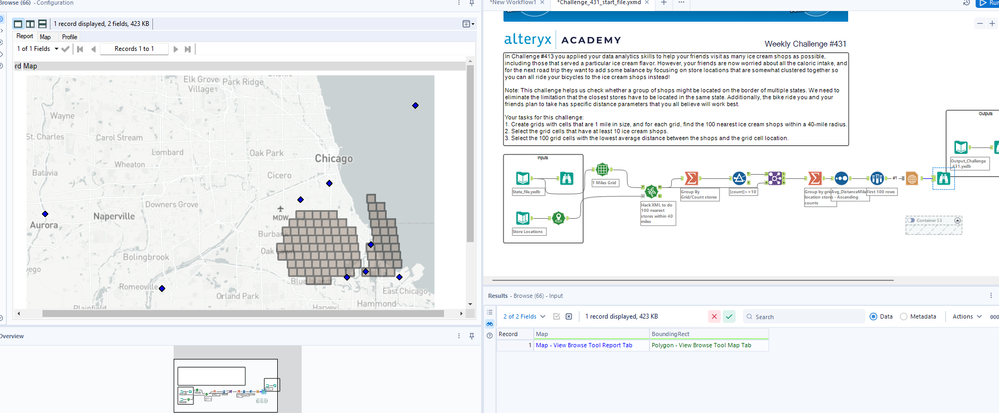The width and height of the screenshot is (999, 413).
Task: Select the highlighted Browse tool on canvas
Action: pyautogui.click(x=944, y=178)
